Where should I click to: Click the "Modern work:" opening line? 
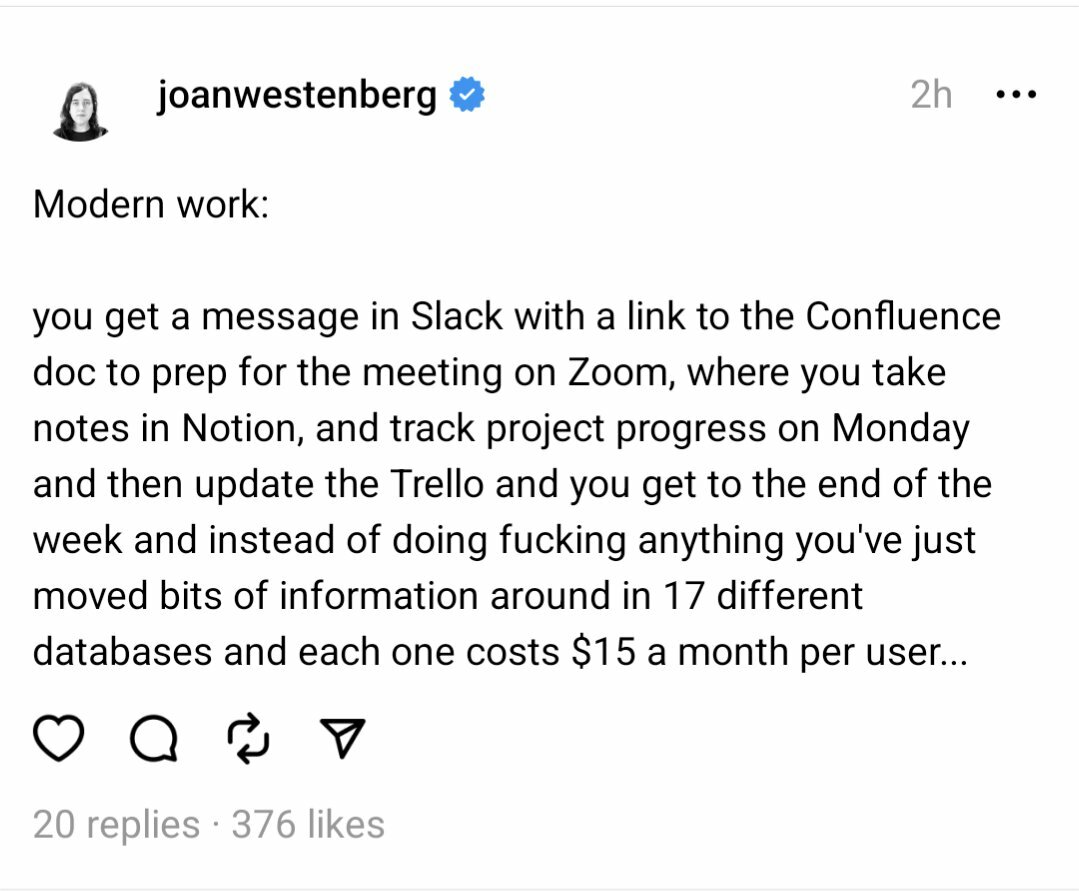(x=151, y=204)
